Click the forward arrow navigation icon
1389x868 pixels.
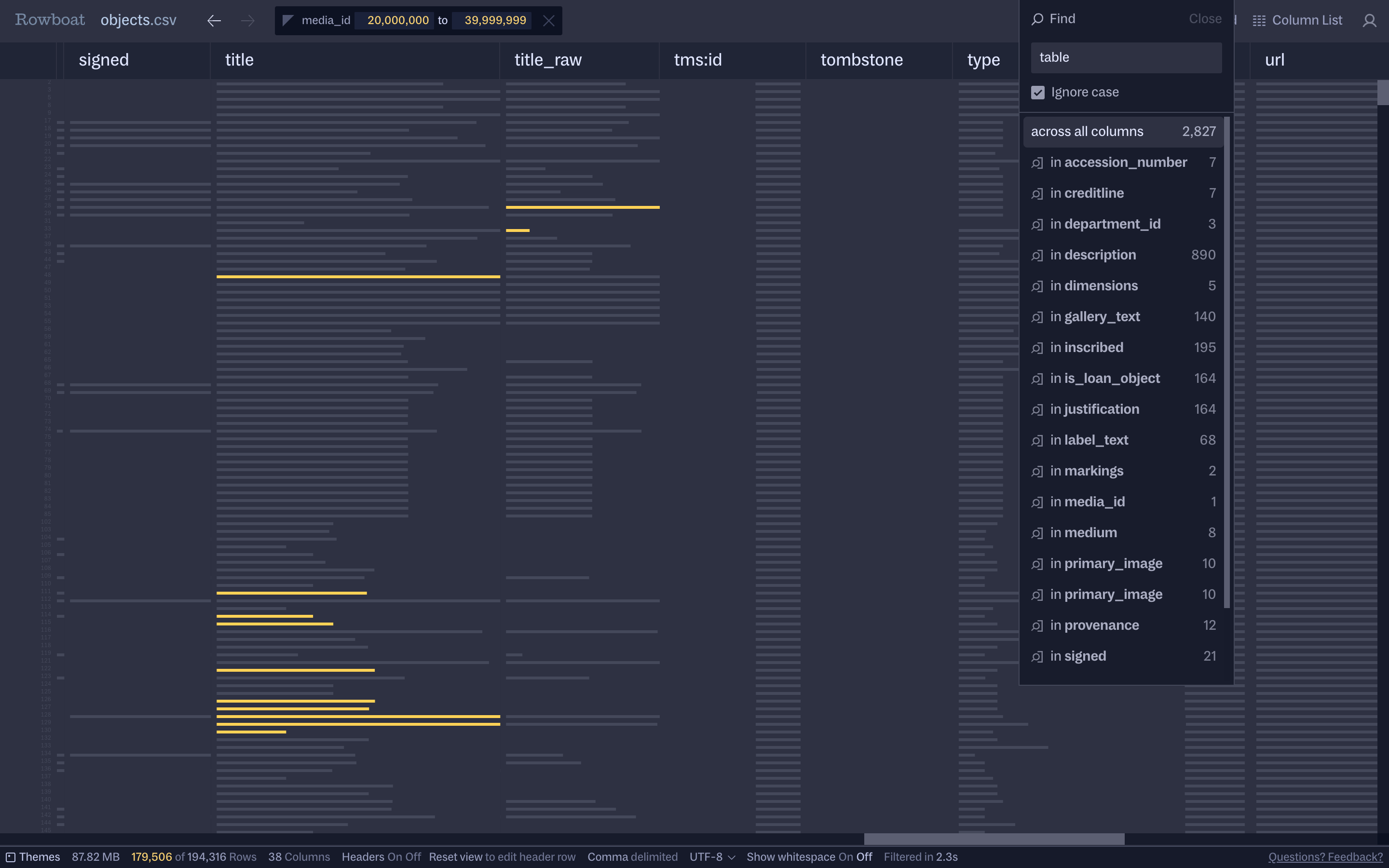tap(247, 21)
